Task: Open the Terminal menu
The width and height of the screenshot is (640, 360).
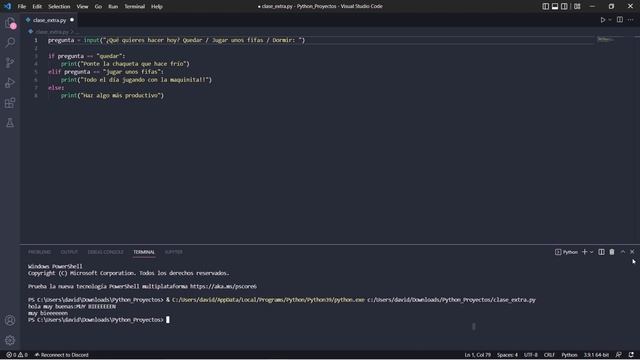Action: tap(135, 7)
